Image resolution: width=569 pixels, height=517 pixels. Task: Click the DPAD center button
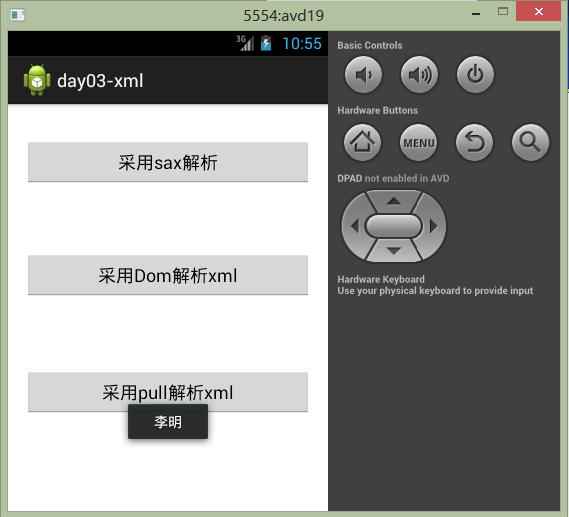(394, 226)
